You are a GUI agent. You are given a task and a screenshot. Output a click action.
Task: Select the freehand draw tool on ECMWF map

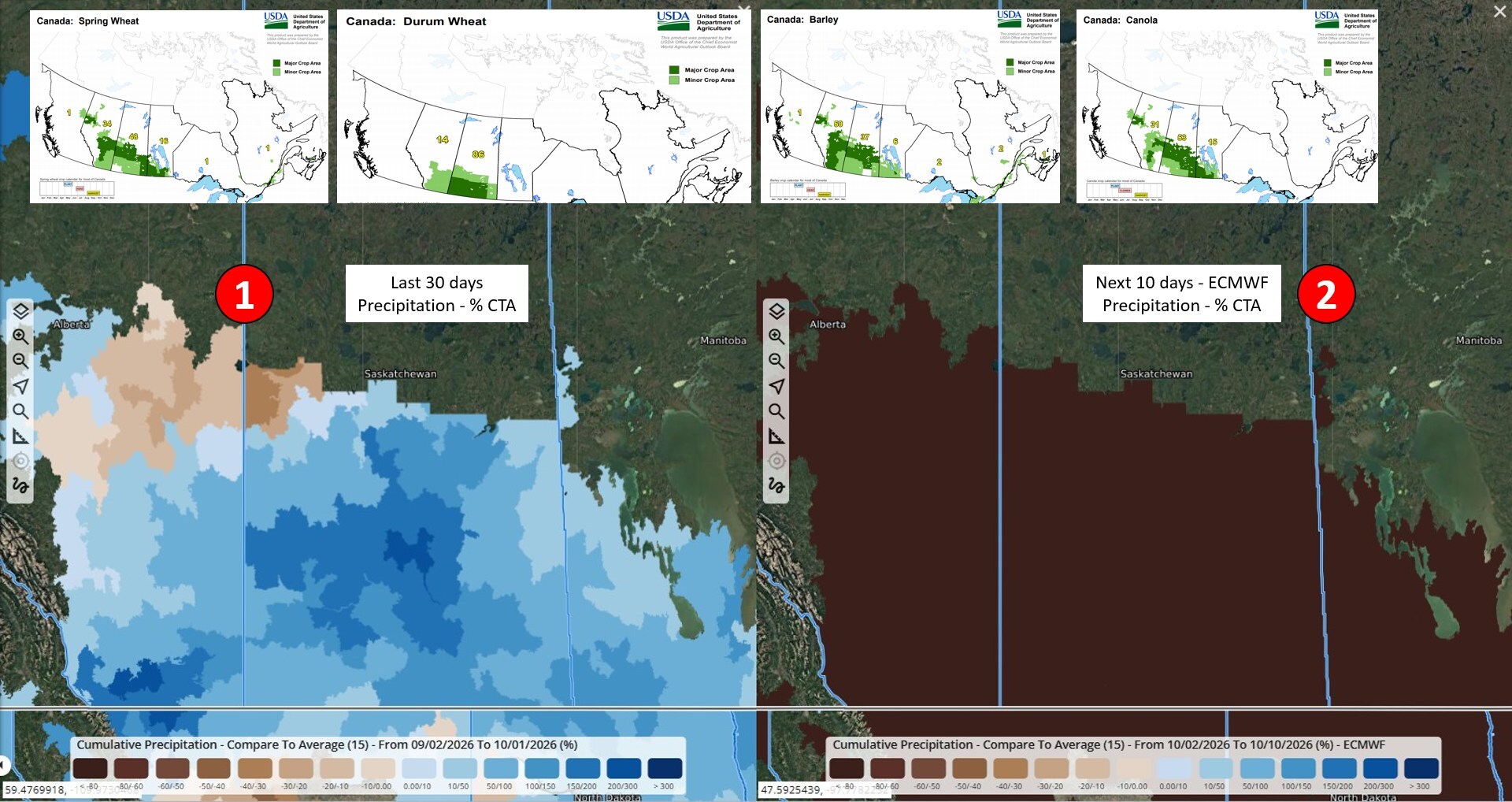[x=776, y=485]
